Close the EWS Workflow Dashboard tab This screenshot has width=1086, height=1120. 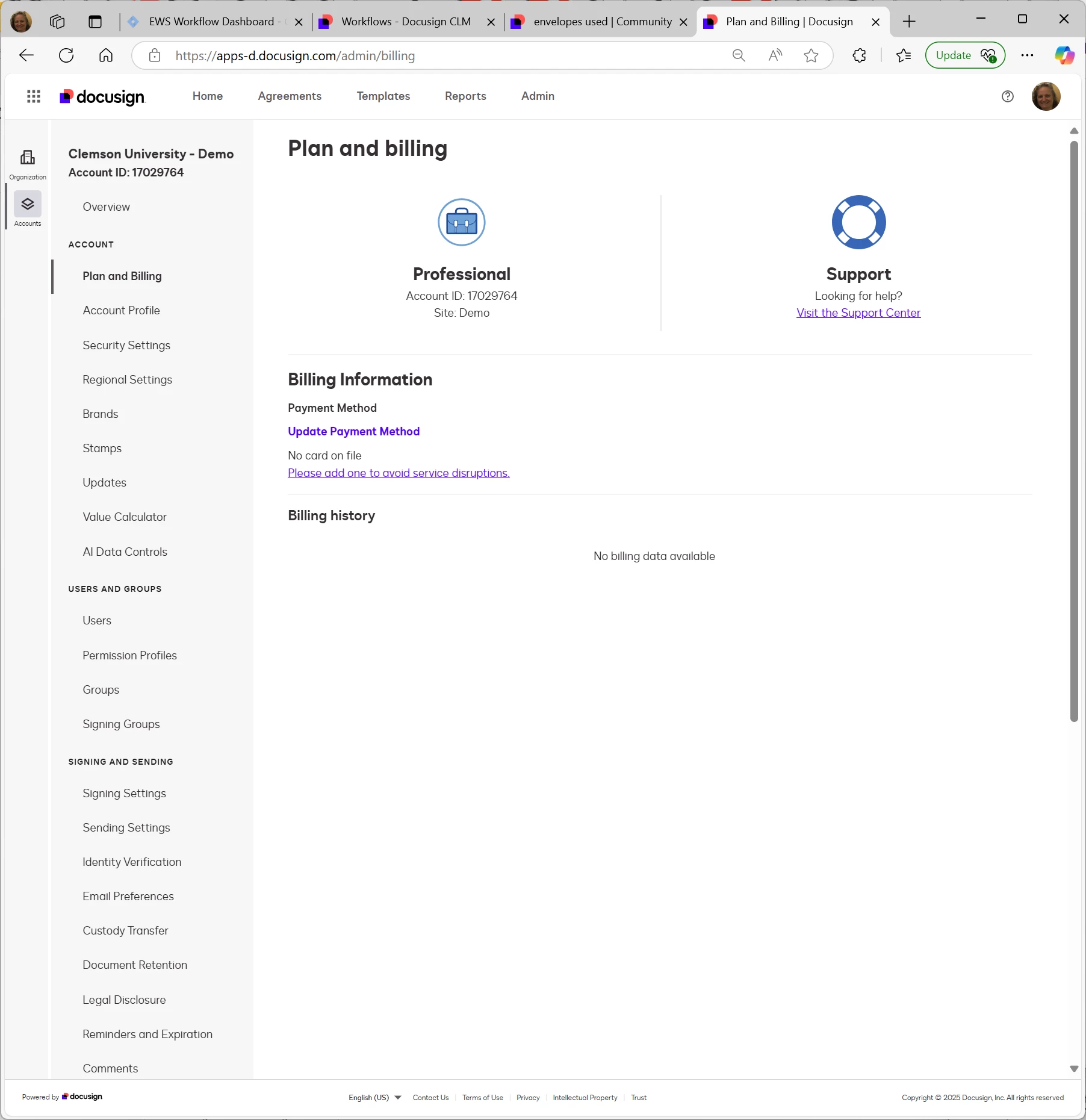(299, 22)
